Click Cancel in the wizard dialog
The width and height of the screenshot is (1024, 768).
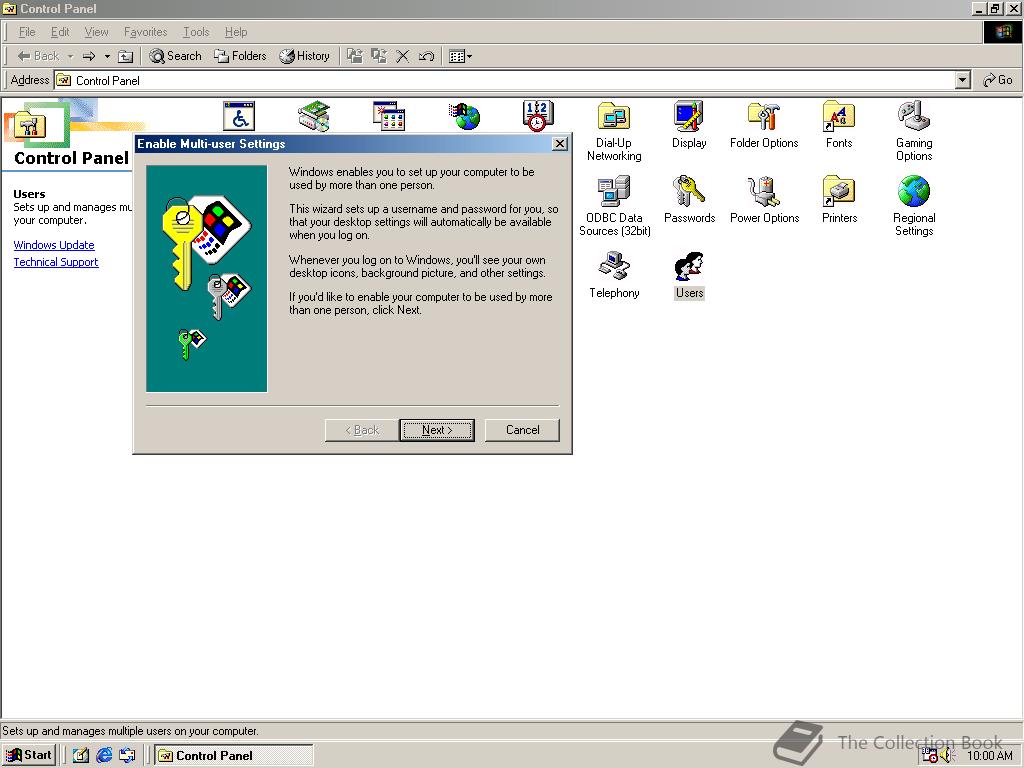522,430
